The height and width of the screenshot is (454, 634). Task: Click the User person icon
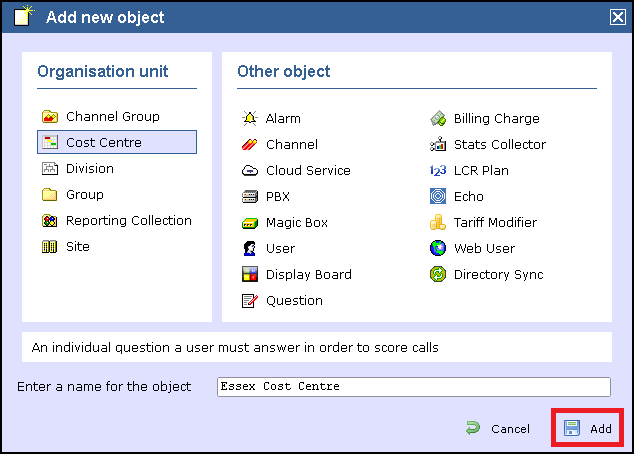click(x=249, y=248)
